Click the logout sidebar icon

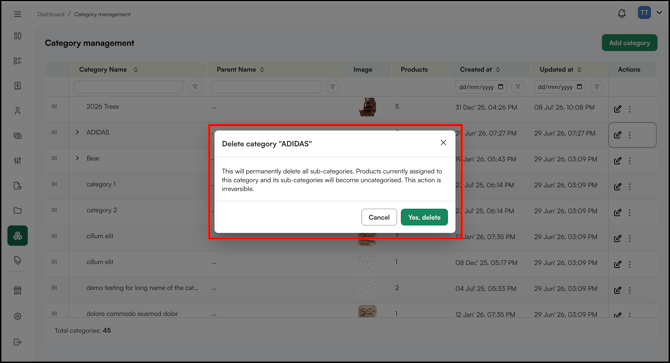pyautogui.click(x=18, y=342)
